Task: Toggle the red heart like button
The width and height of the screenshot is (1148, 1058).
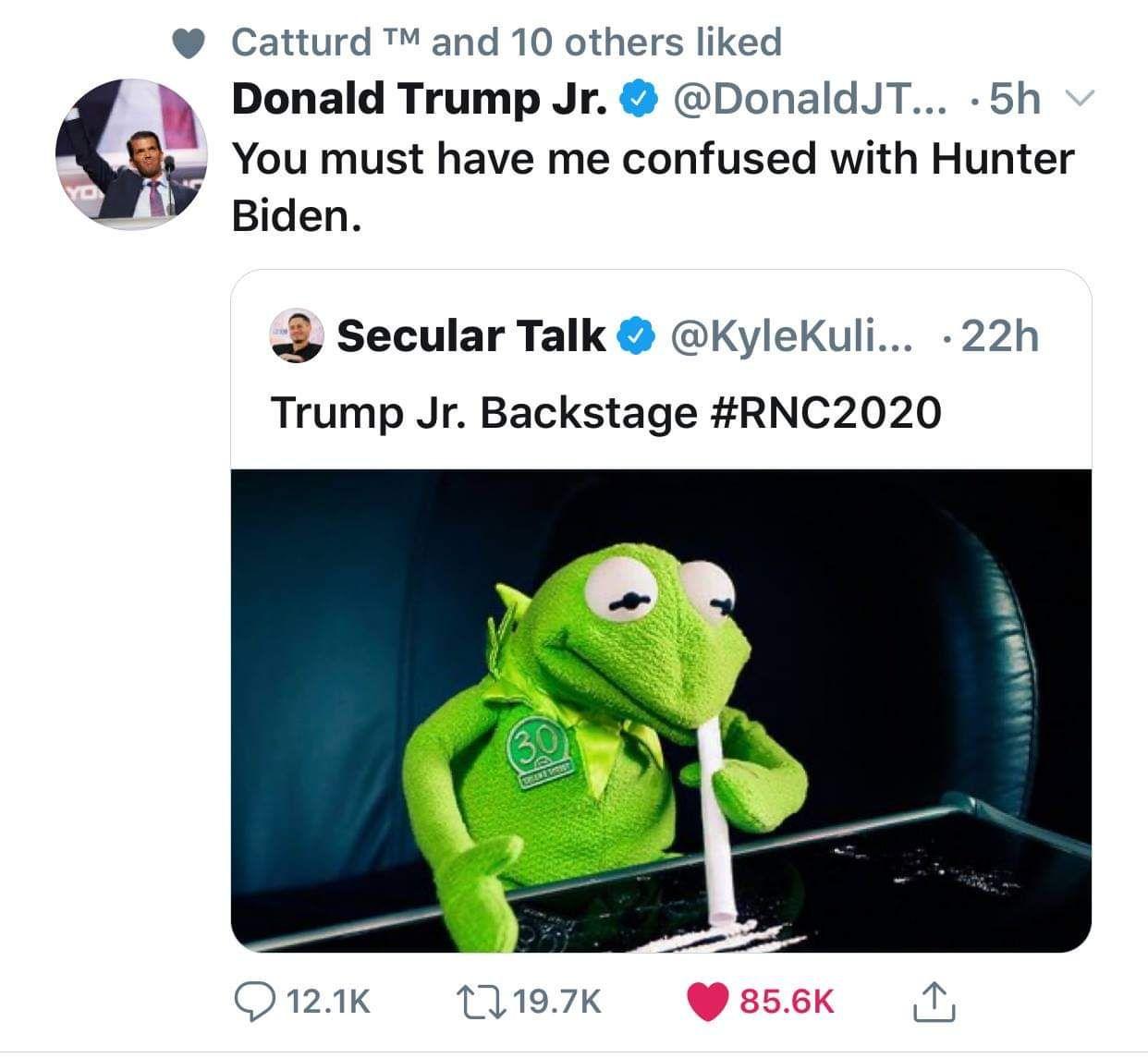Action: pyautogui.click(x=710, y=1002)
